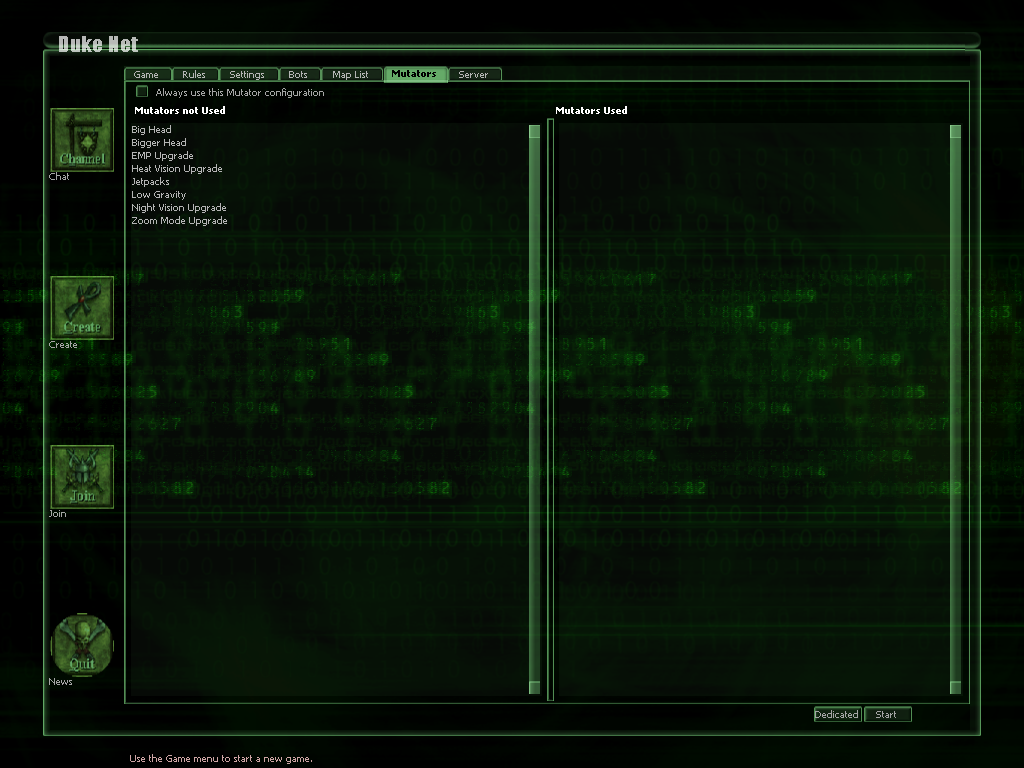Open the Channel chat icon
This screenshot has width=1024, height=768.
tap(82, 140)
